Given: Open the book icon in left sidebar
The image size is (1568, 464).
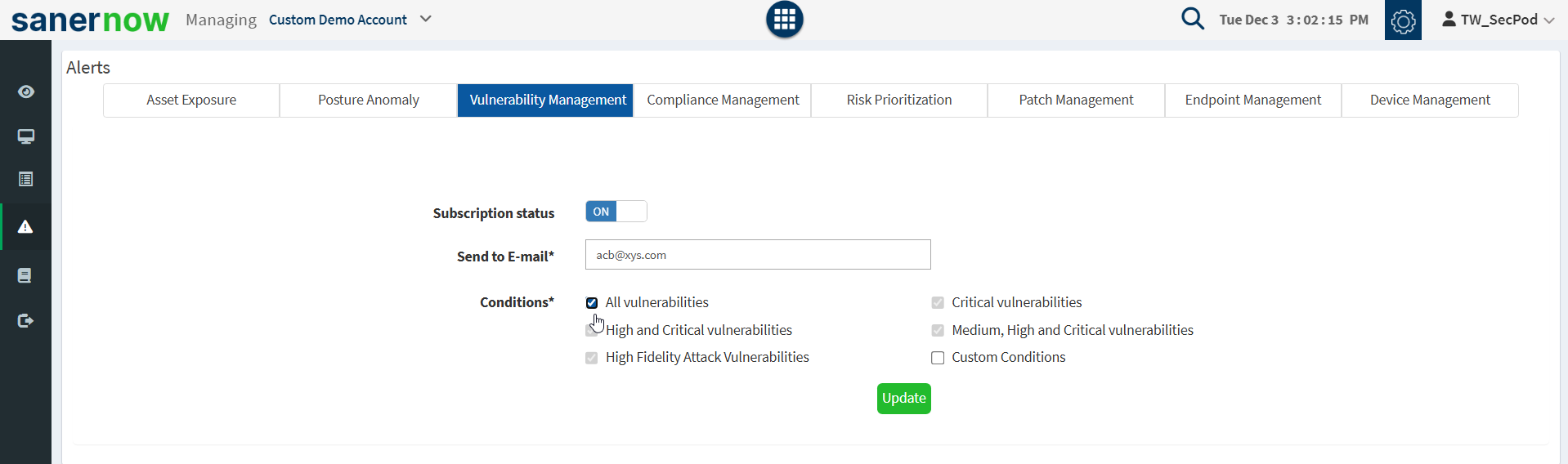Looking at the screenshot, I should coord(25,275).
